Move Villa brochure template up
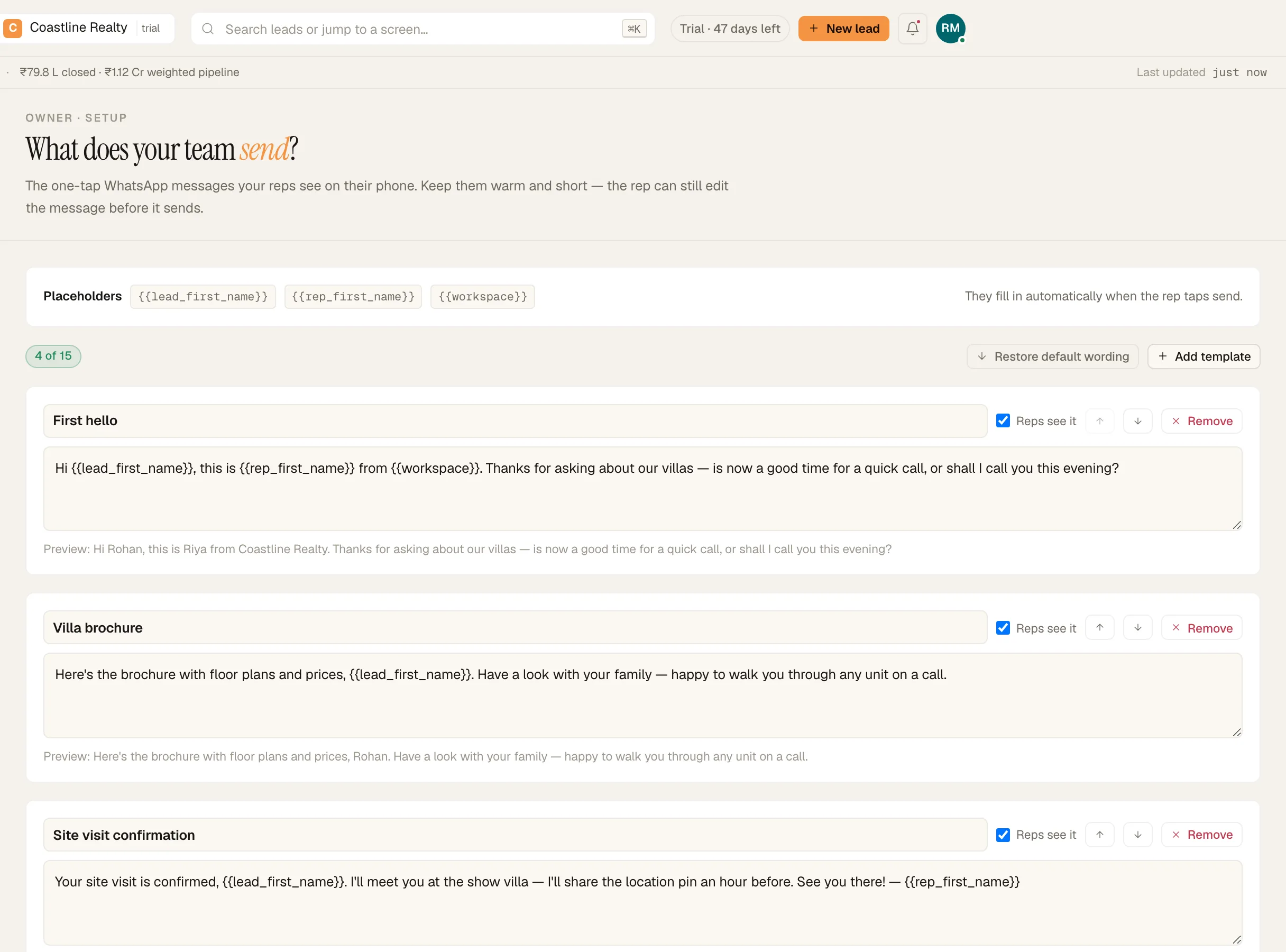 click(x=1099, y=628)
